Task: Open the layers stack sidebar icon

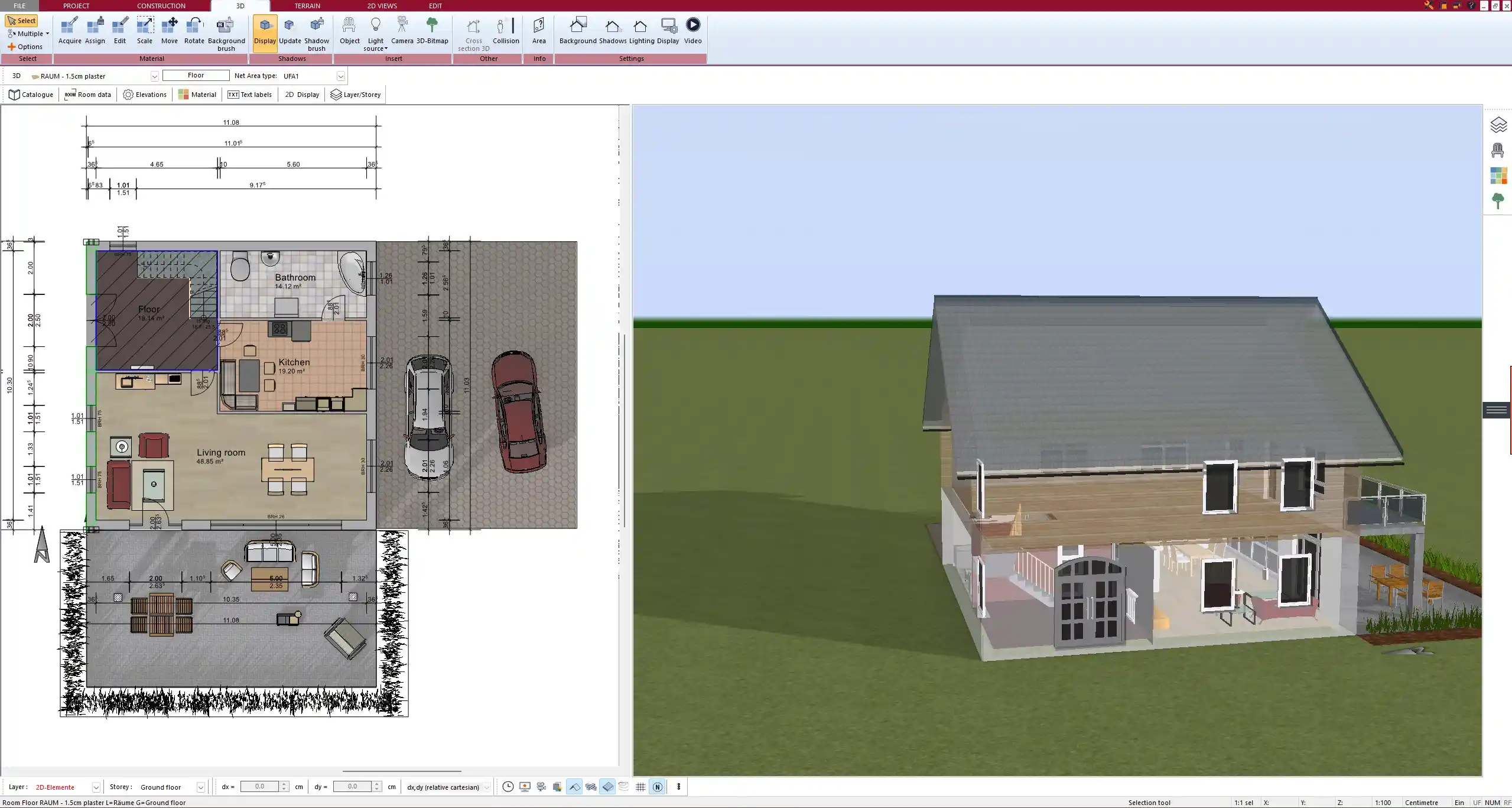Action: click(x=1498, y=125)
